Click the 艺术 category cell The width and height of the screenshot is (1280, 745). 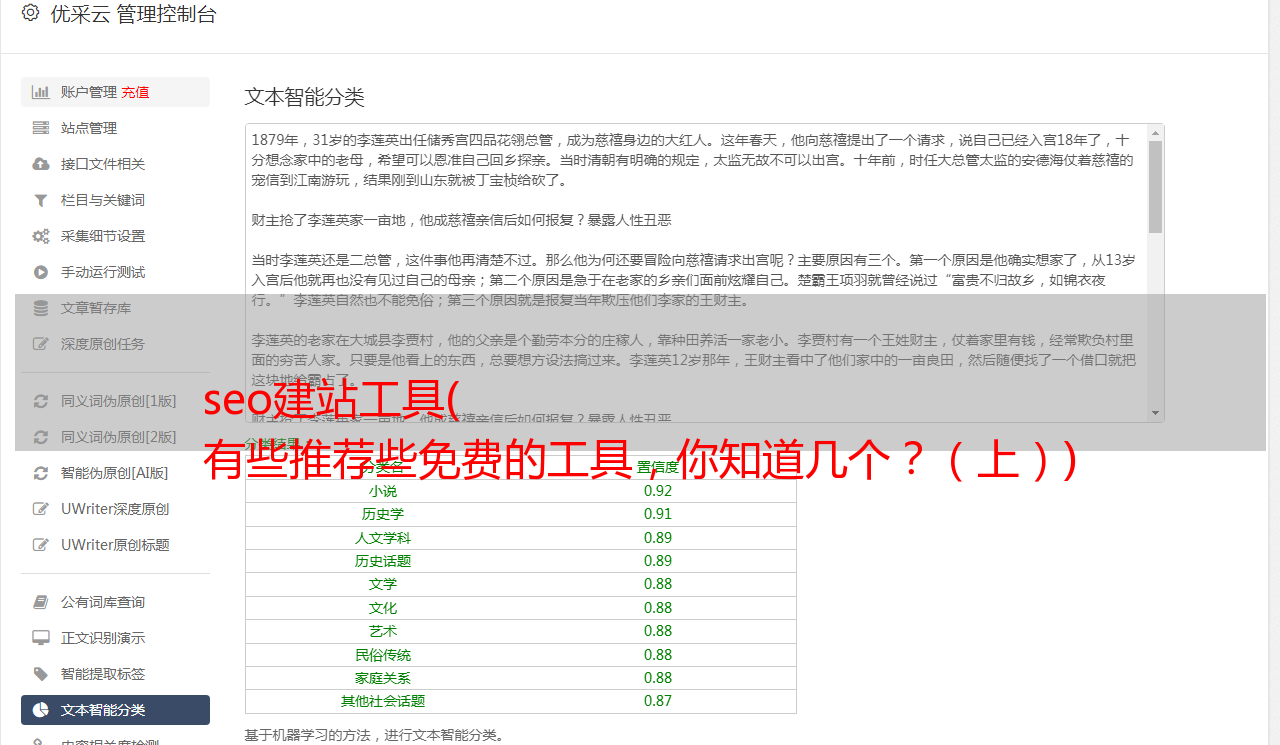coord(383,631)
